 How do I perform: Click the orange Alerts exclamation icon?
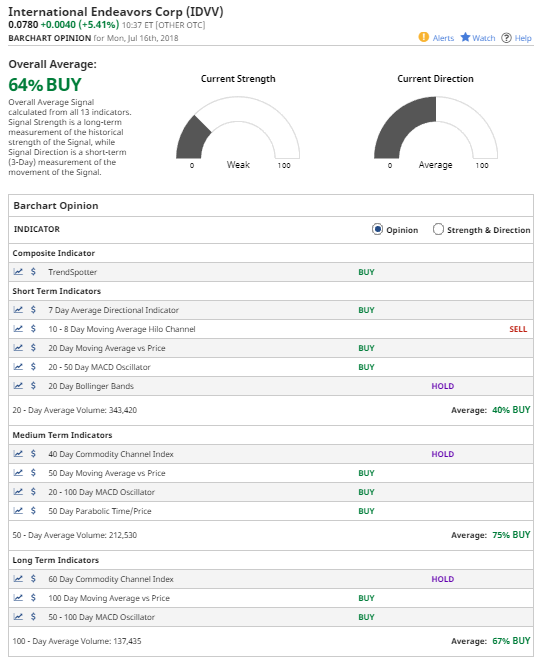click(x=423, y=37)
